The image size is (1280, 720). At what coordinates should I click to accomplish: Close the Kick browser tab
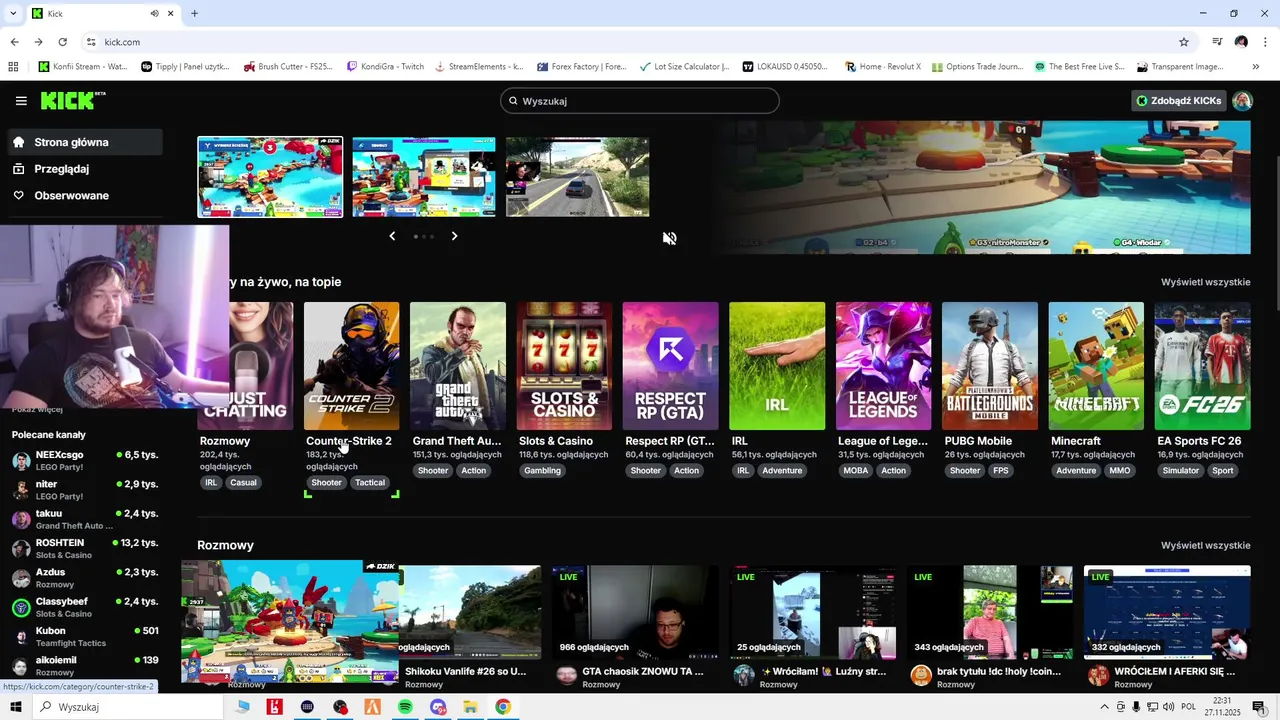click(171, 14)
